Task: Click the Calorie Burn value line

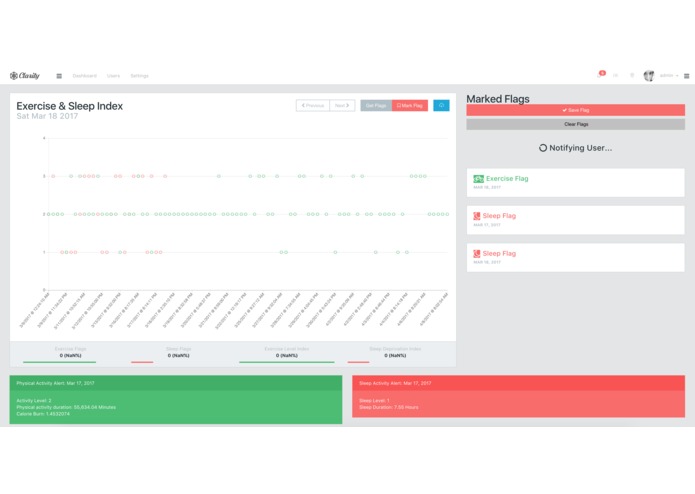Action: click(43, 414)
